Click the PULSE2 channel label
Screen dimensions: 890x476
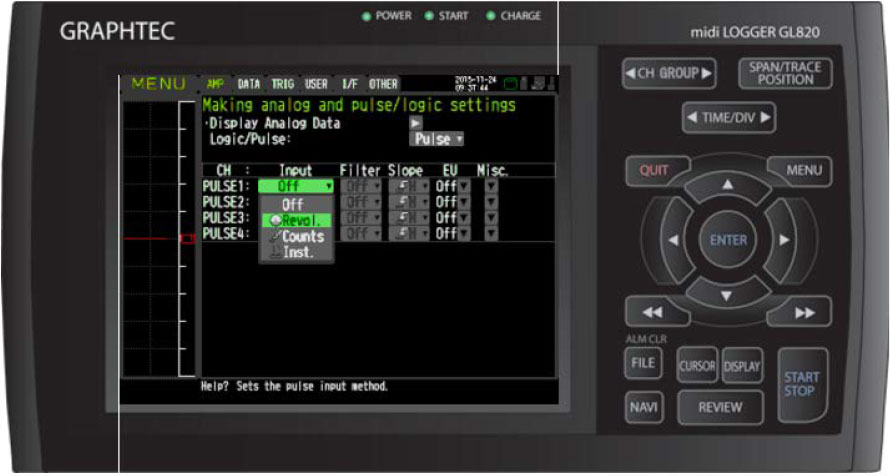pos(226,202)
